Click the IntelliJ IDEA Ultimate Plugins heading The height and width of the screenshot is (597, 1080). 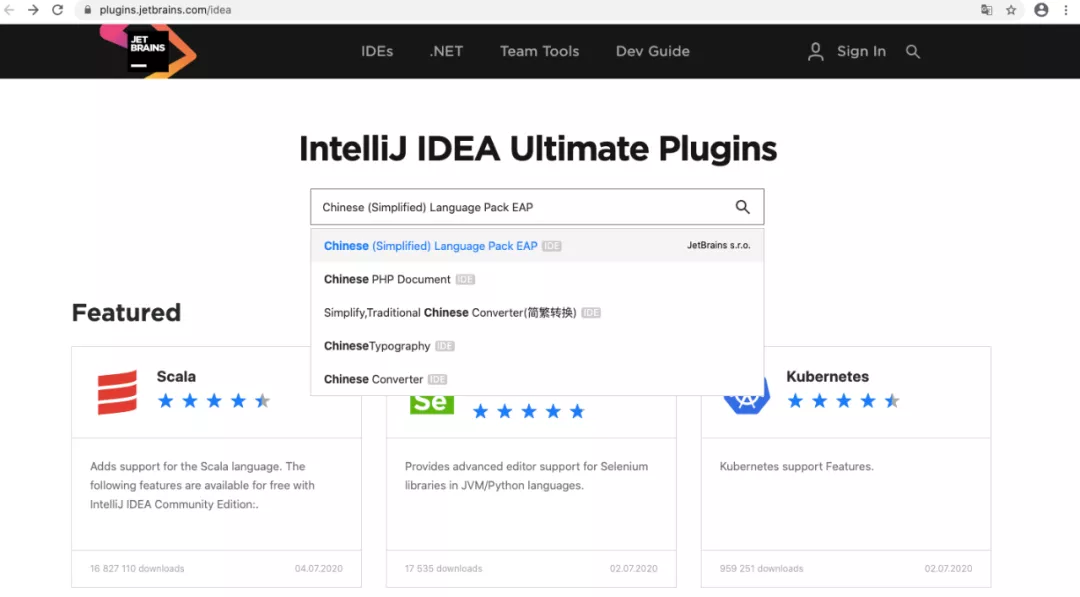pos(538,149)
